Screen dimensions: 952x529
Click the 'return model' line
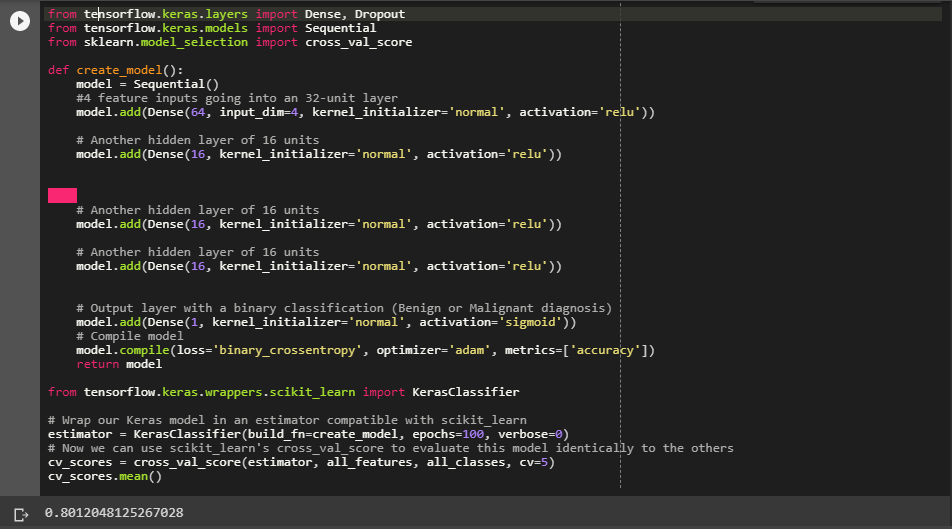(119, 364)
